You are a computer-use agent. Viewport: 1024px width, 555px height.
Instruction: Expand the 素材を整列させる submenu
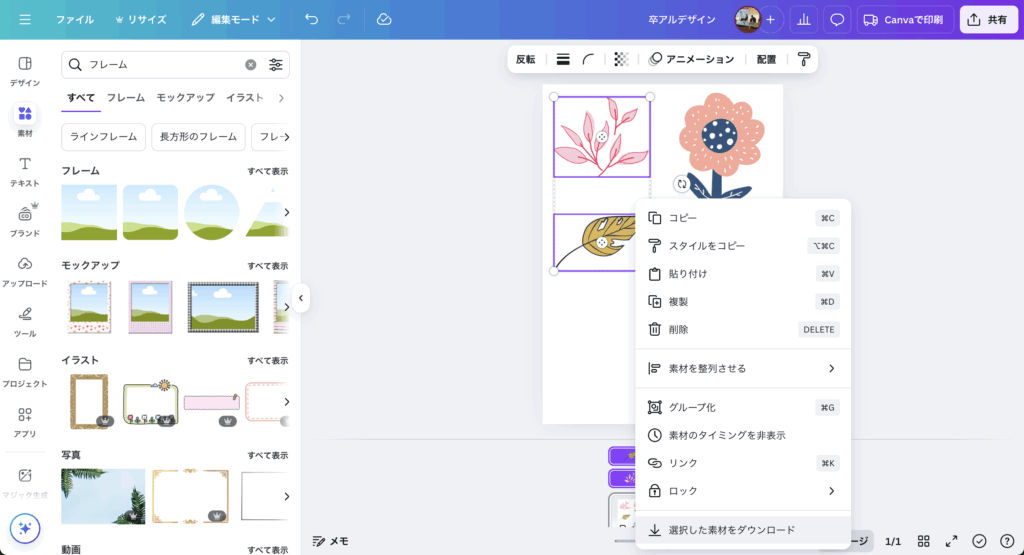click(831, 368)
